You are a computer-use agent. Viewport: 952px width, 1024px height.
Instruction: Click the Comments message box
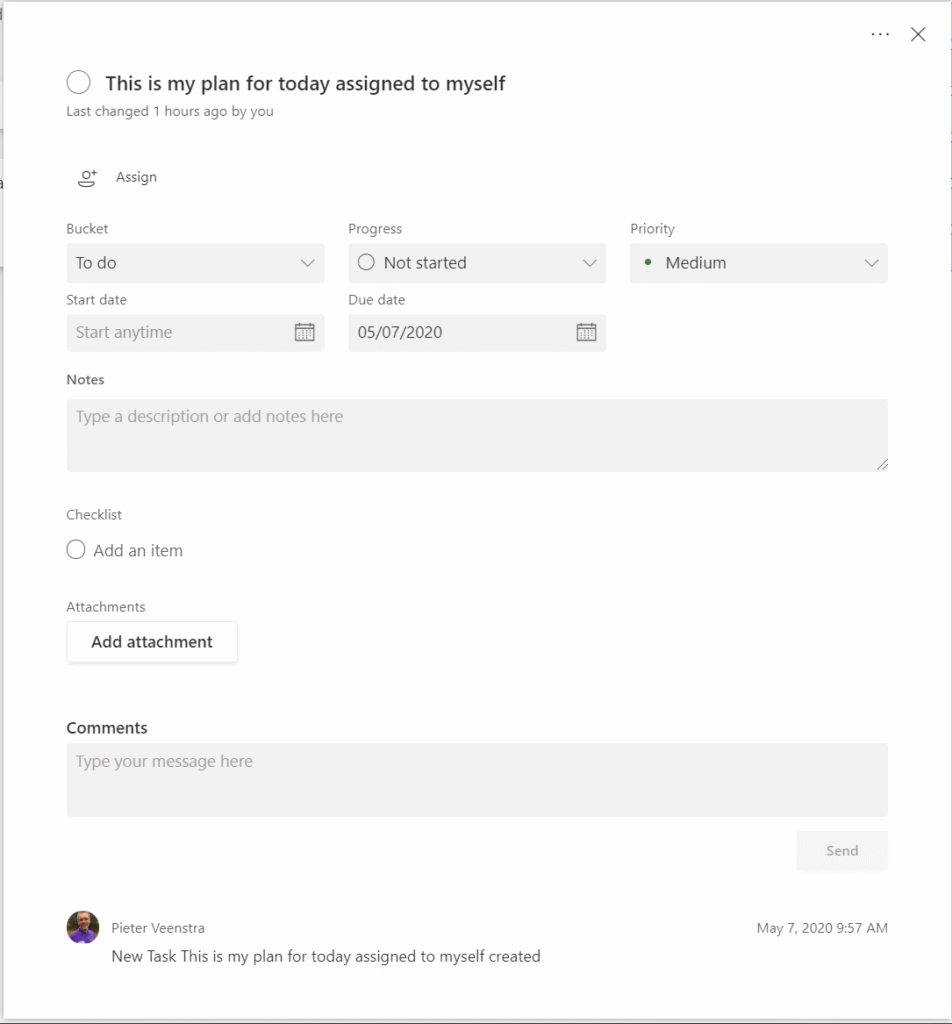[477, 780]
